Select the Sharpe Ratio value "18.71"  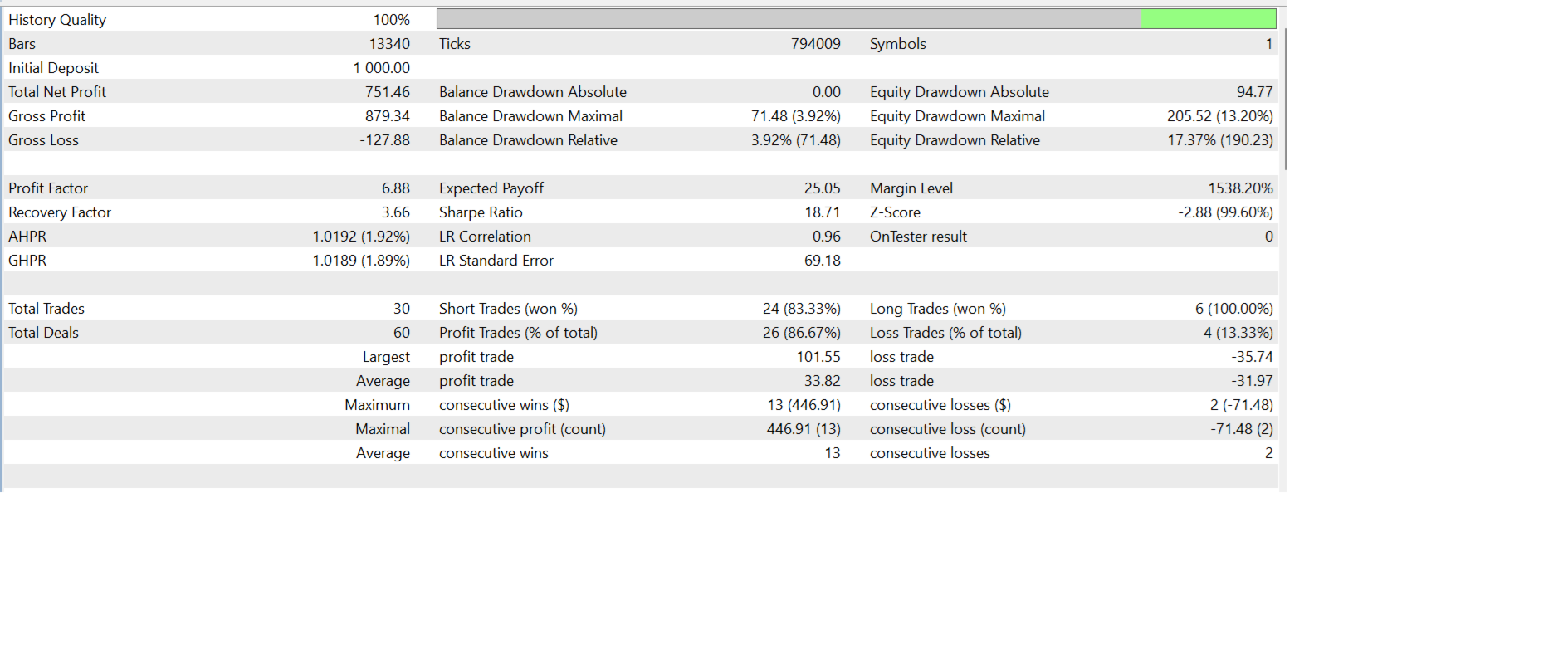pyautogui.click(x=822, y=212)
